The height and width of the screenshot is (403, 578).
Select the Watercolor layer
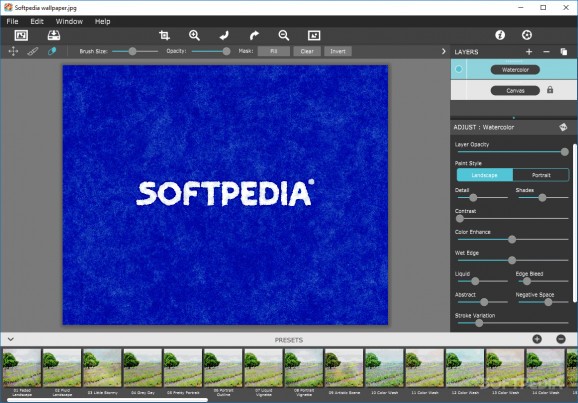click(514, 69)
